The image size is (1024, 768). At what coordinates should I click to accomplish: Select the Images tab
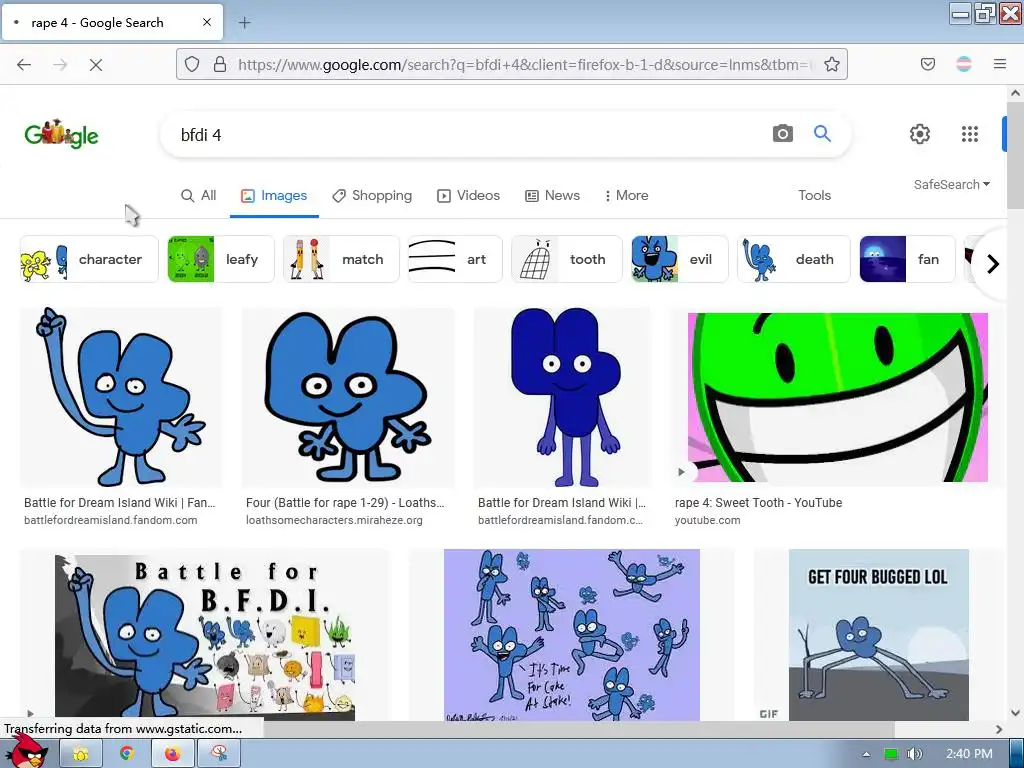(x=274, y=195)
